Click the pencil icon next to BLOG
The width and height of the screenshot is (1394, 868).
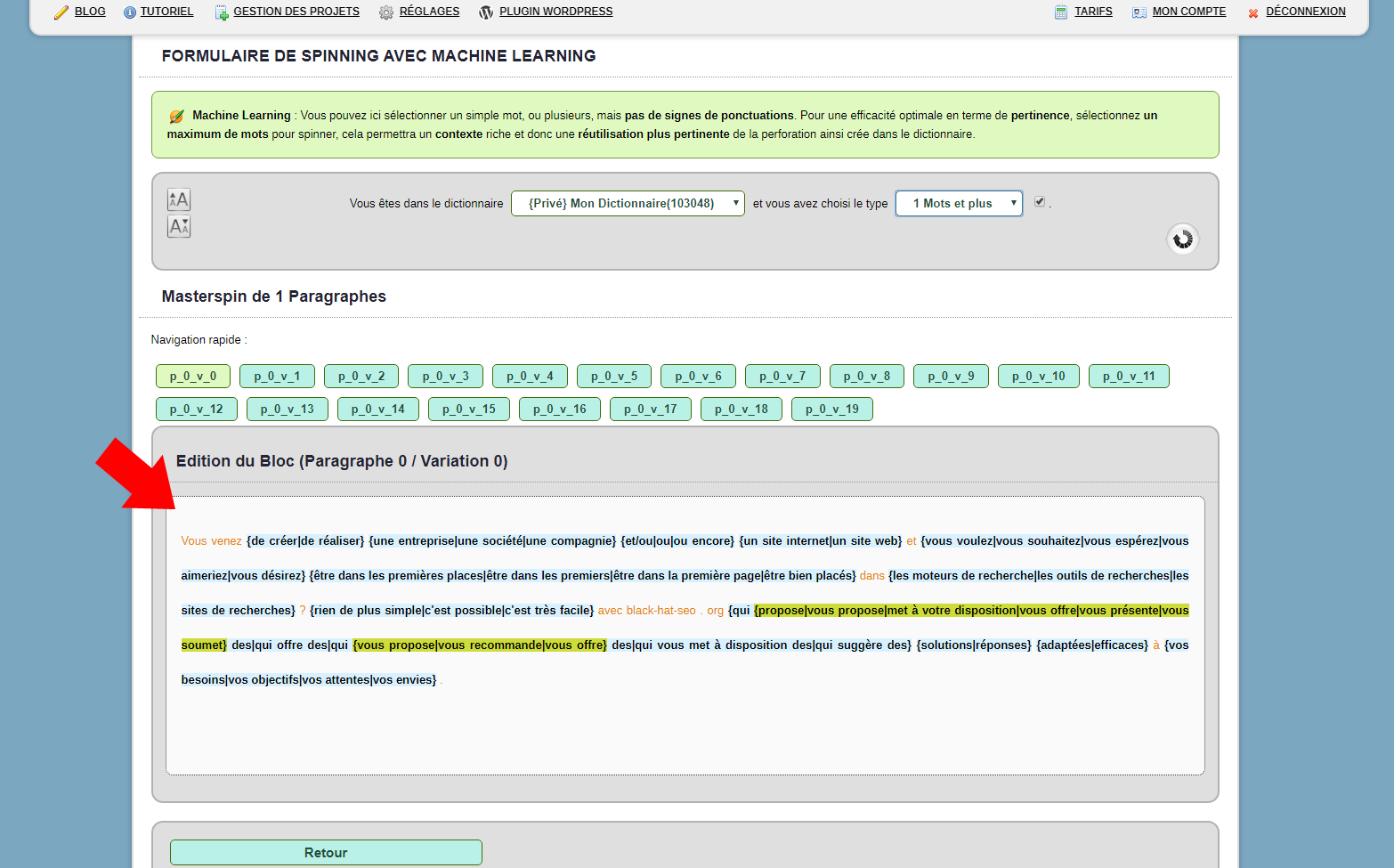[x=61, y=12]
